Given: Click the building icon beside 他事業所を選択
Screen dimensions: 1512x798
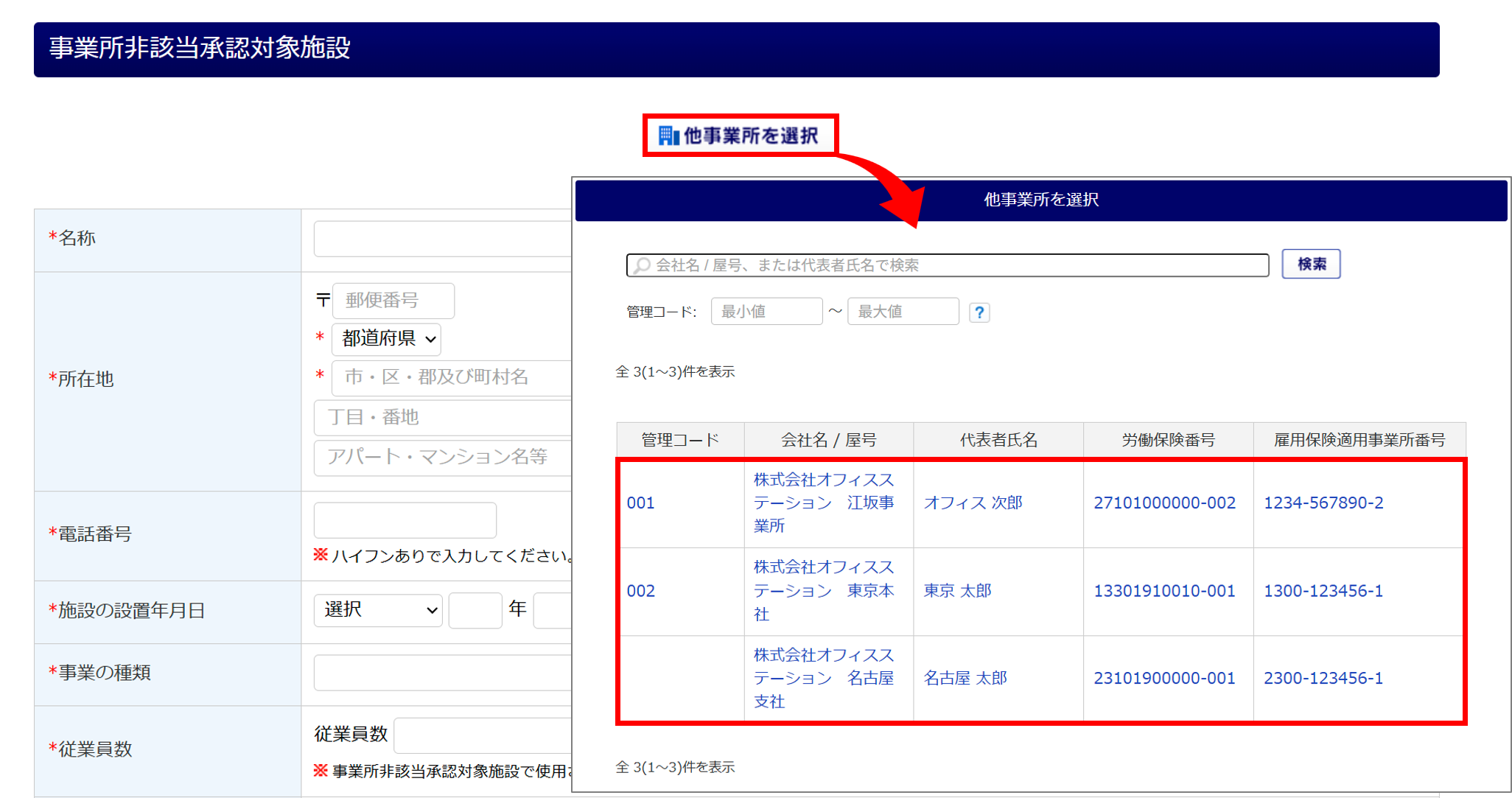Looking at the screenshot, I should 668,136.
